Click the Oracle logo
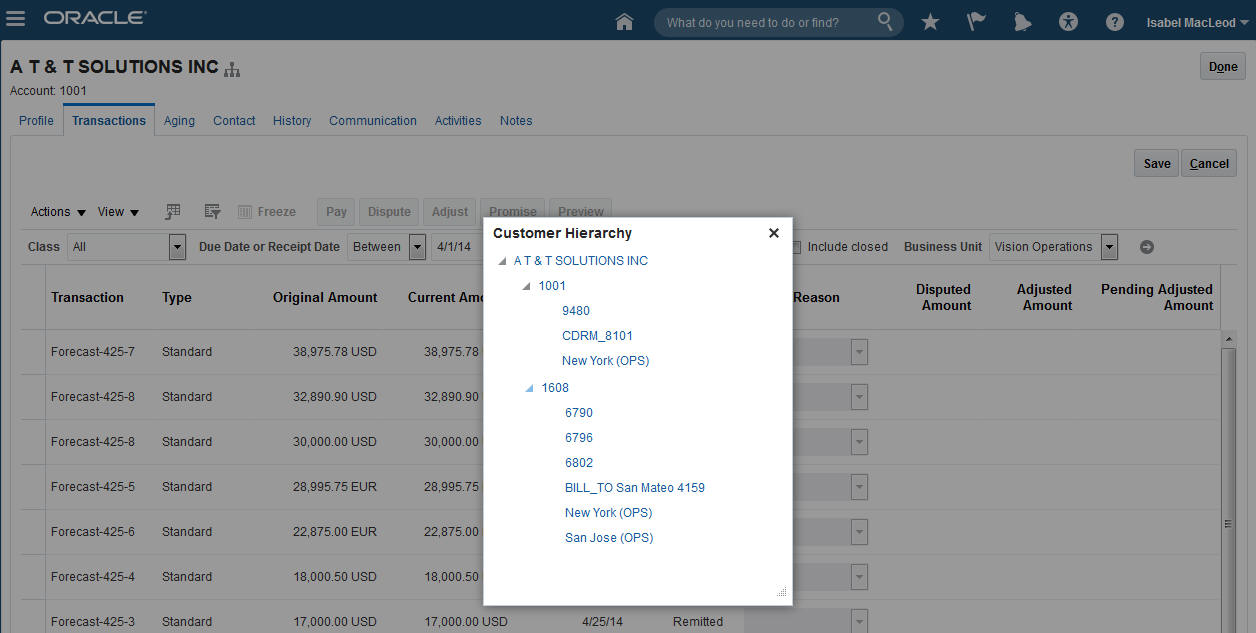 tap(95, 18)
